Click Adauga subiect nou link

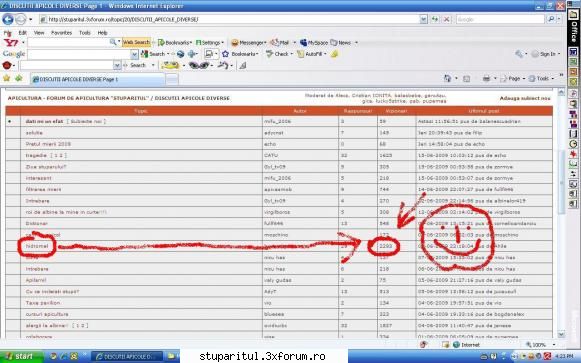point(525,98)
